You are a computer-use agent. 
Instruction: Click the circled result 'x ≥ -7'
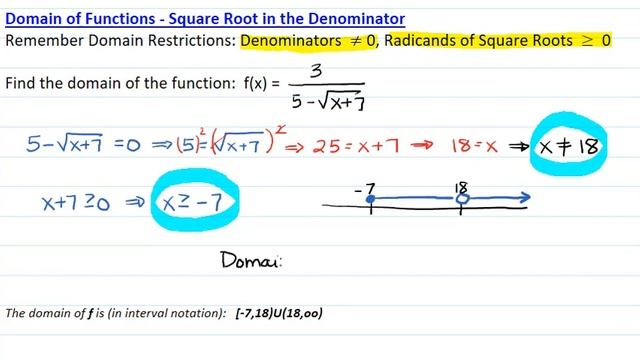[195, 200]
